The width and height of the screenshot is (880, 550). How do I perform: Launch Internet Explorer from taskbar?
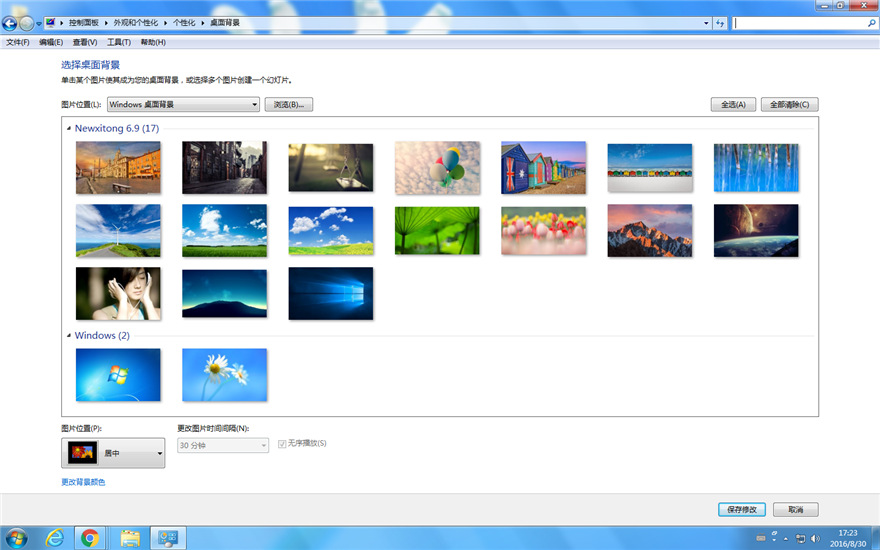pyautogui.click(x=54, y=539)
